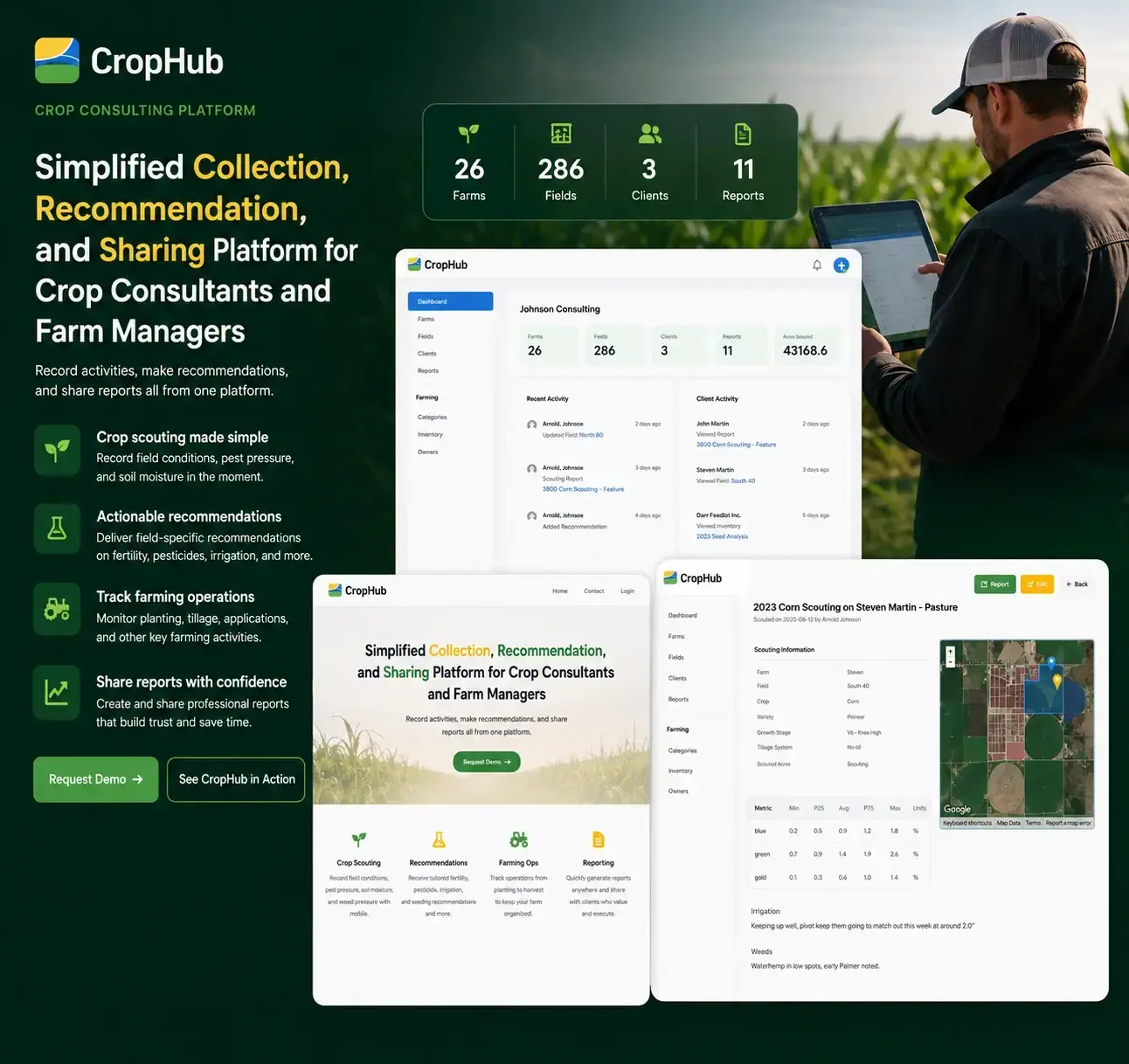
Task: Open Farms in scouting report sidebar
Action: 676,637
